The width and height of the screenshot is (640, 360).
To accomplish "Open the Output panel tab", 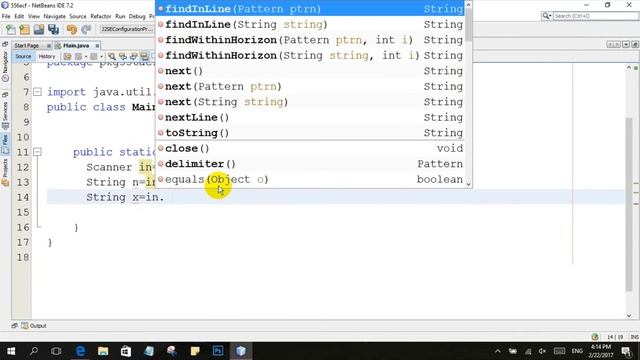I will (34, 326).
